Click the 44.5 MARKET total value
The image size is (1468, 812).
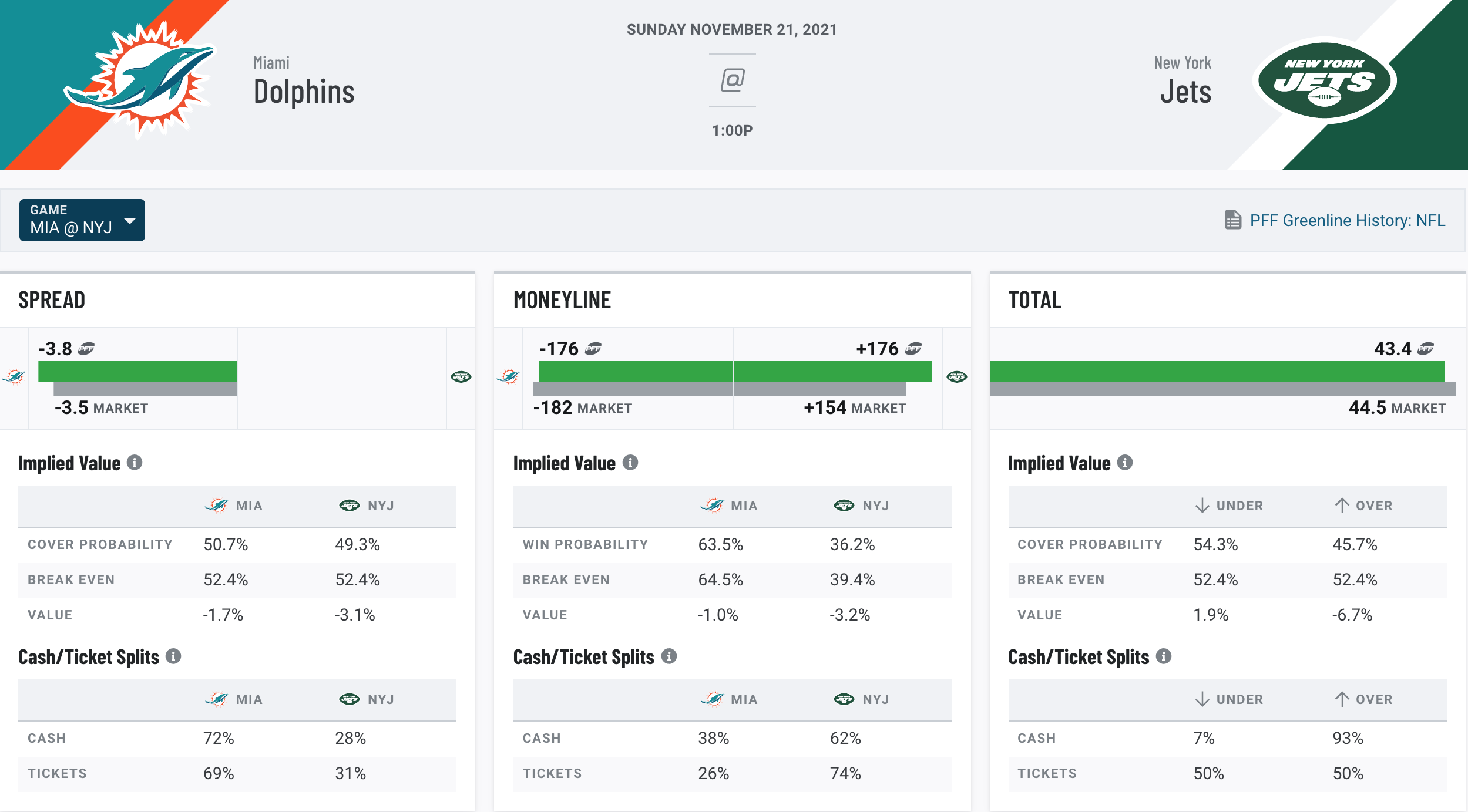[1397, 407]
